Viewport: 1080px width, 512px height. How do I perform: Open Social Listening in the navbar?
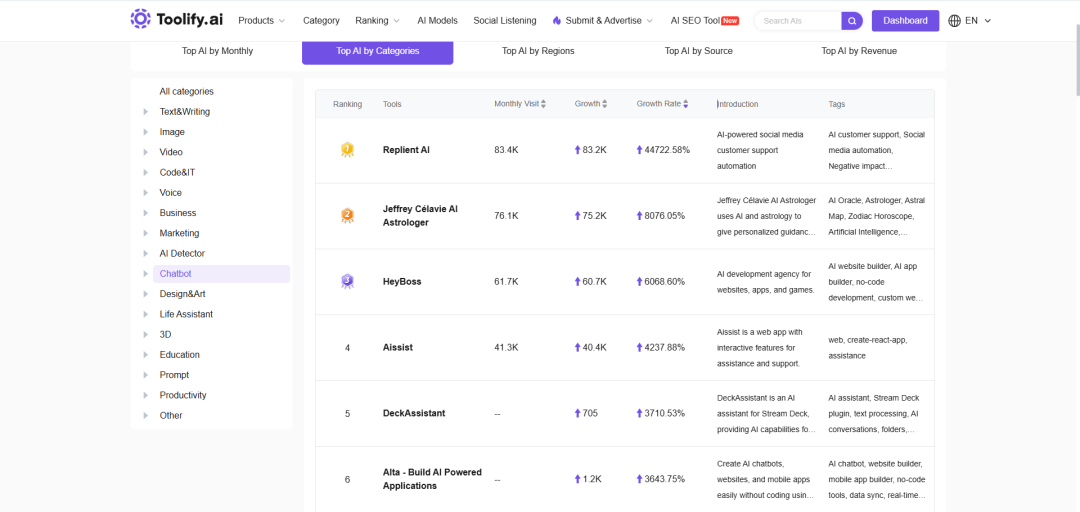coord(505,21)
